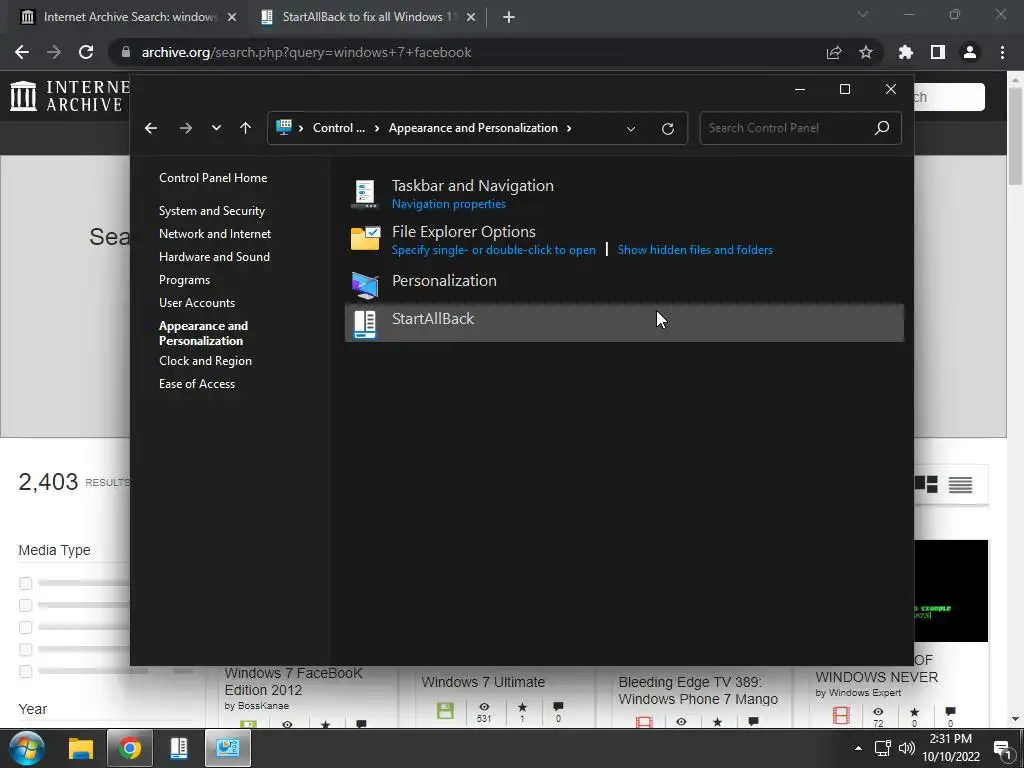
Task: Share this page via Chrome share icon
Action: pyautogui.click(x=834, y=52)
